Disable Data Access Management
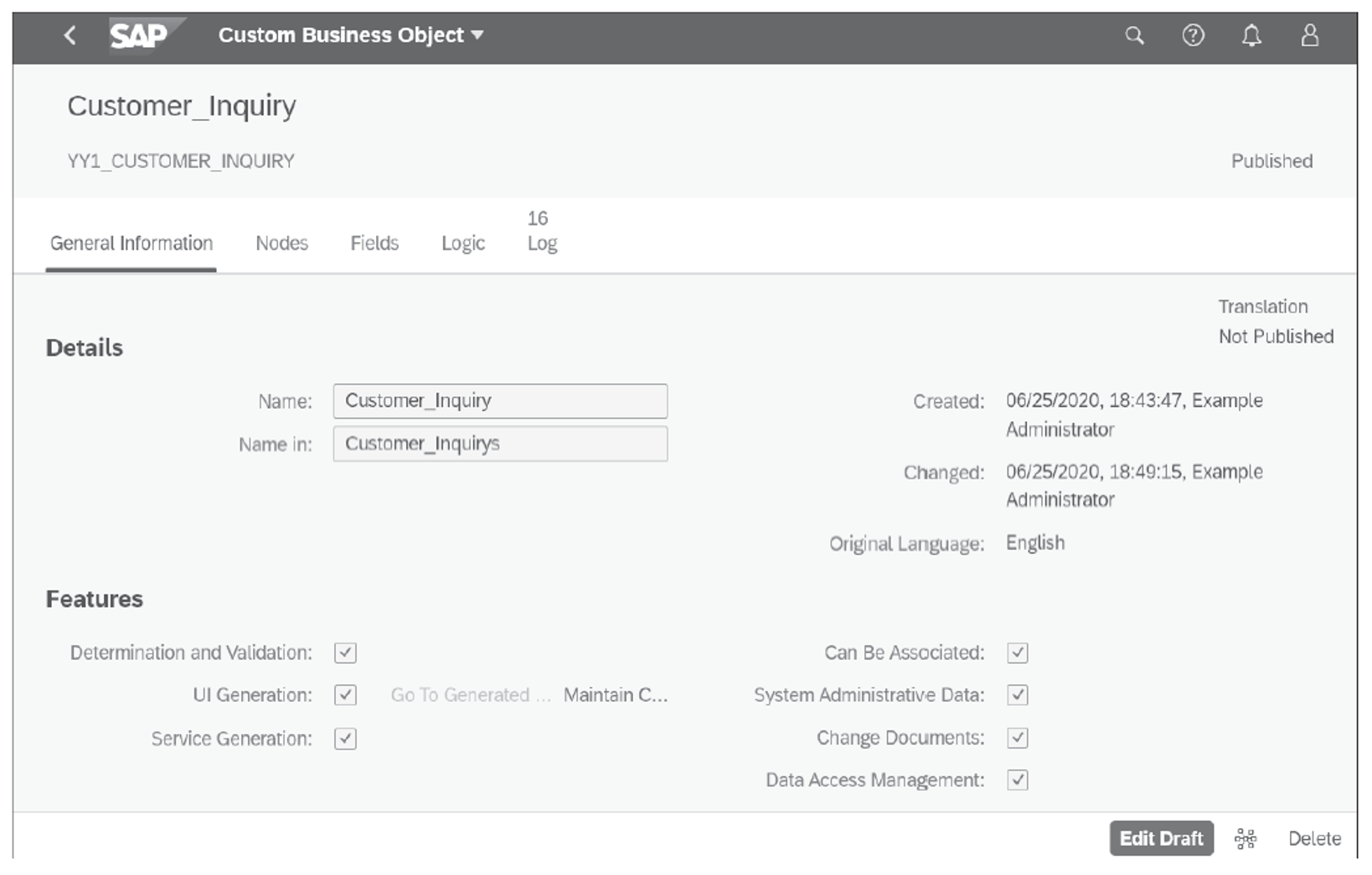 coord(1018,780)
